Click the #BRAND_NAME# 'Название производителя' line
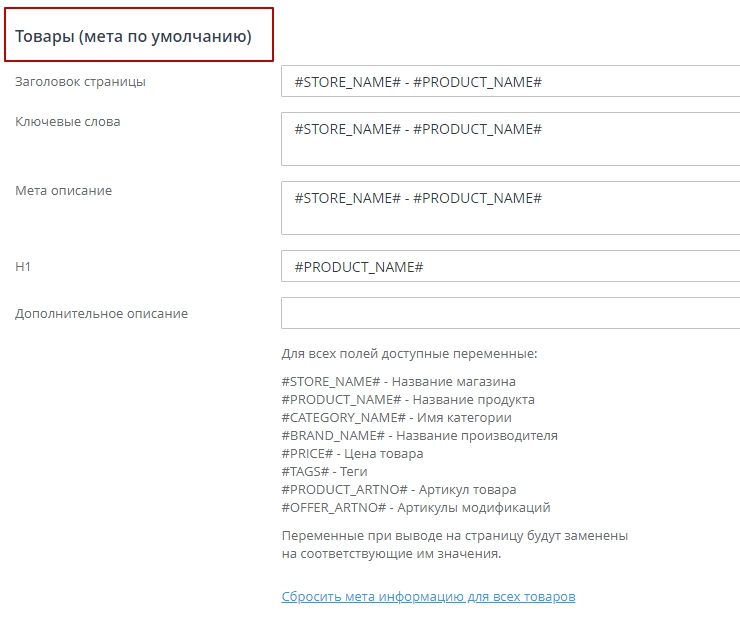This screenshot has height=620, width=740. [x=419, y=436]
